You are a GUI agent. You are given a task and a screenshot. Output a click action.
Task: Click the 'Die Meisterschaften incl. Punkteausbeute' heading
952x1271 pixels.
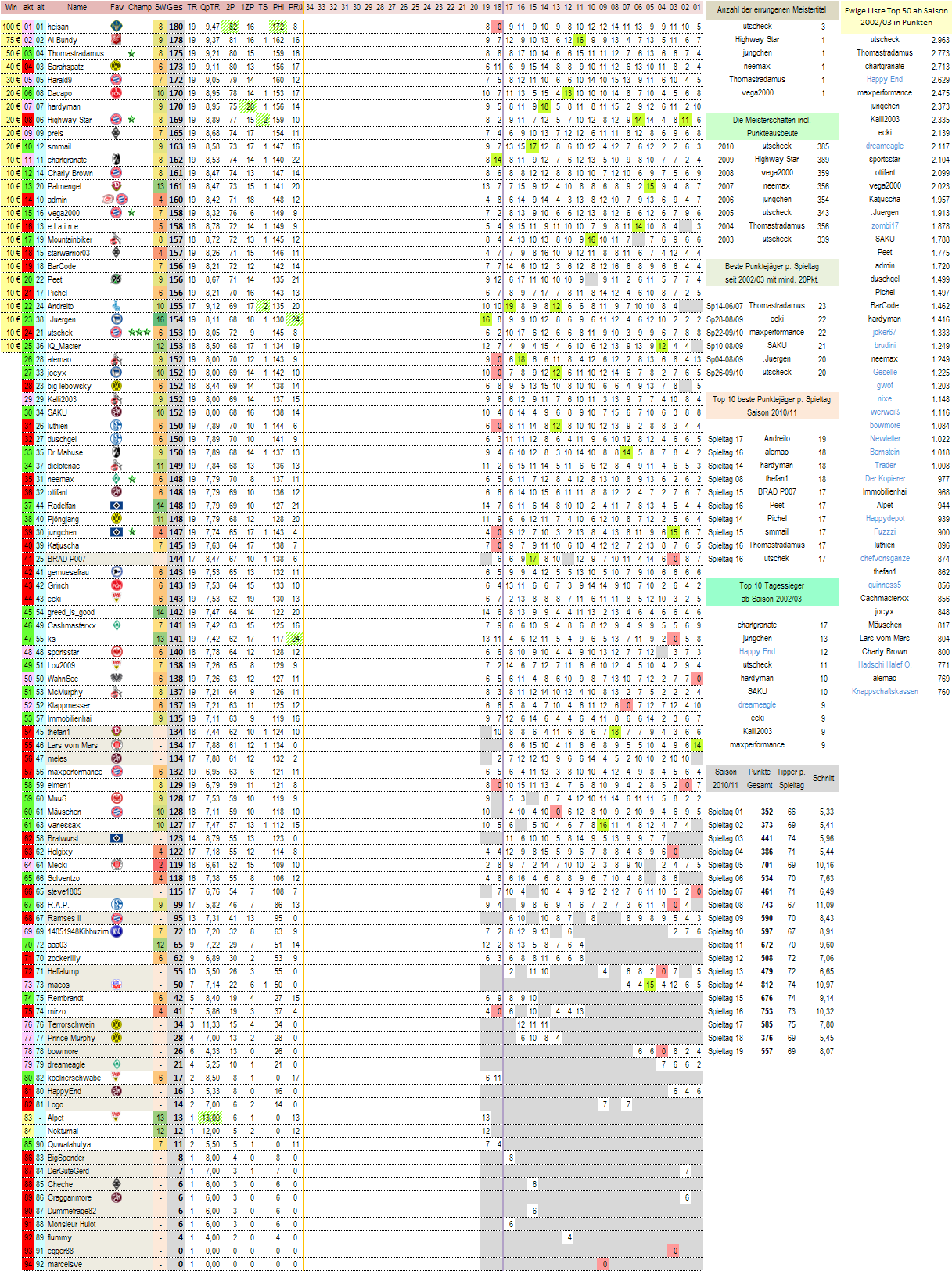(771, 126)
